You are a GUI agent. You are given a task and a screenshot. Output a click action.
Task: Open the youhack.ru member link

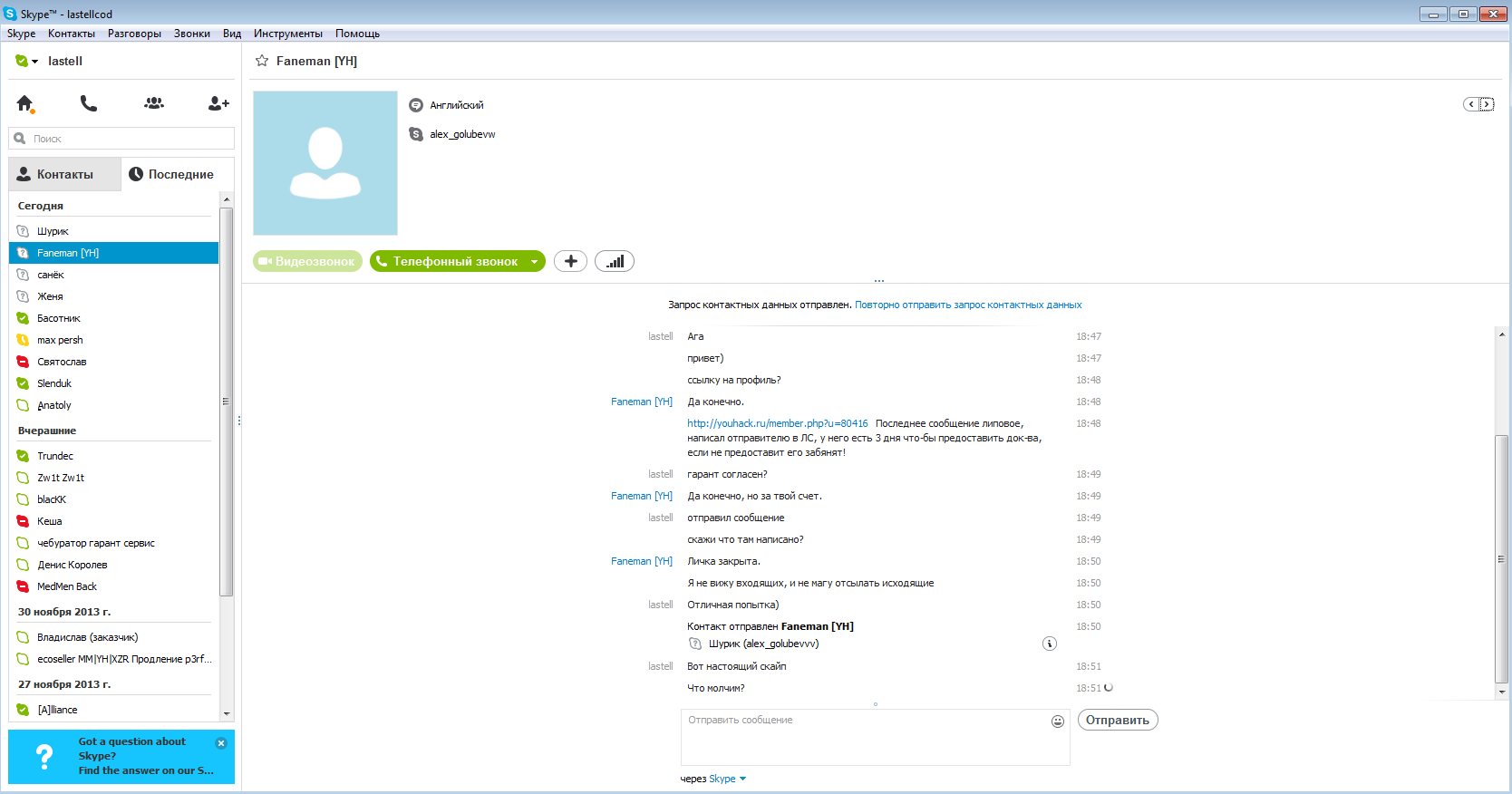point(778,423)
